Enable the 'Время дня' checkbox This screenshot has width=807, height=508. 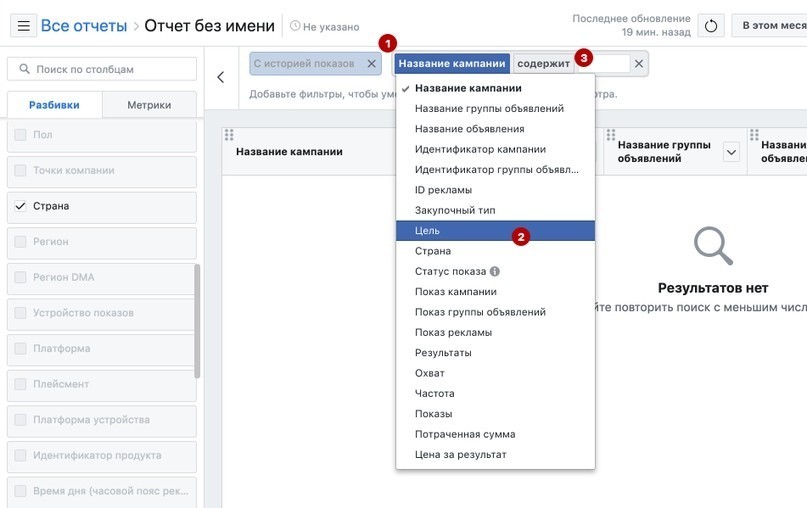click(21, 491)
